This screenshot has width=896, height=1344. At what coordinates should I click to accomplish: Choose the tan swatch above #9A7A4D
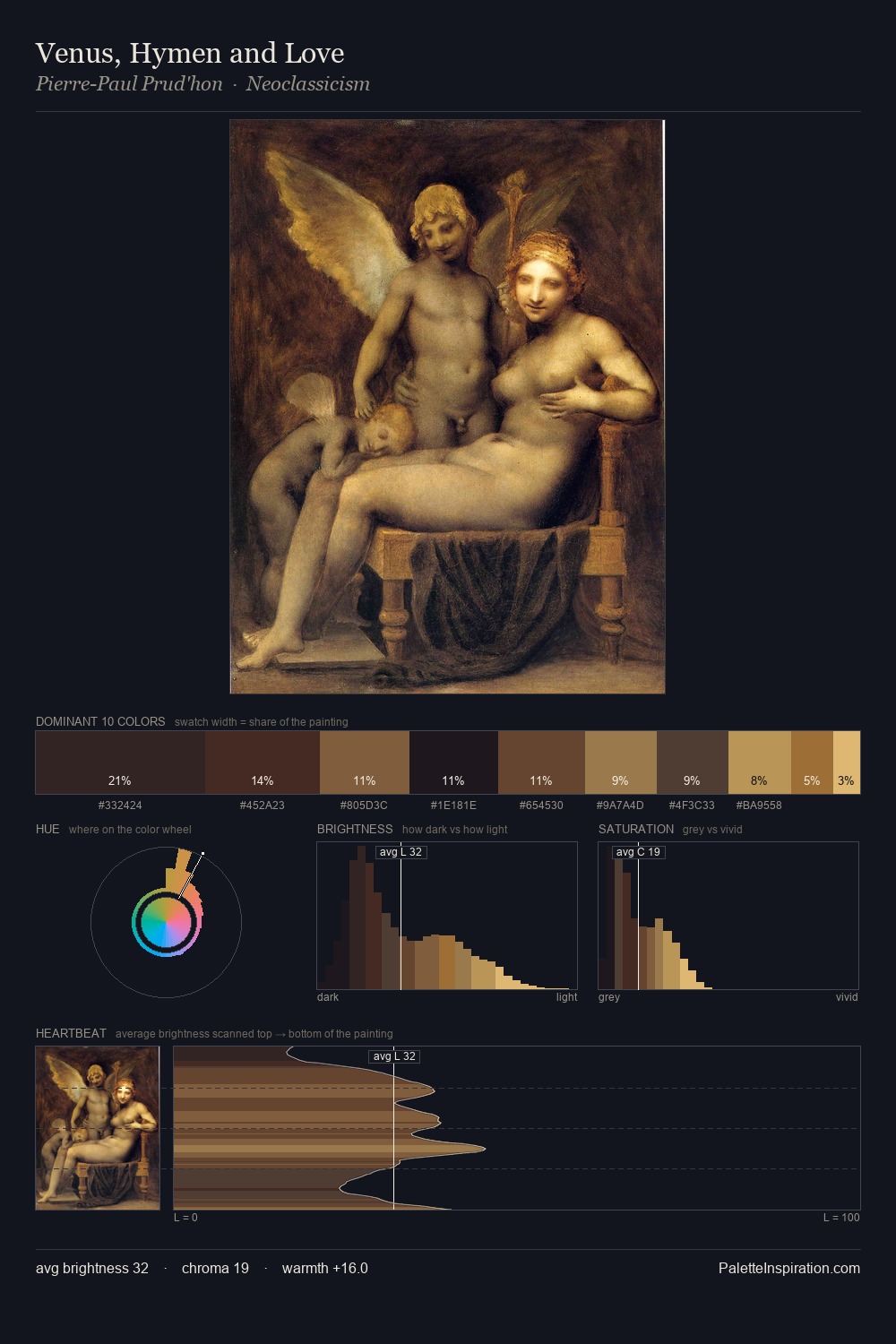click(x=621, y=762)
